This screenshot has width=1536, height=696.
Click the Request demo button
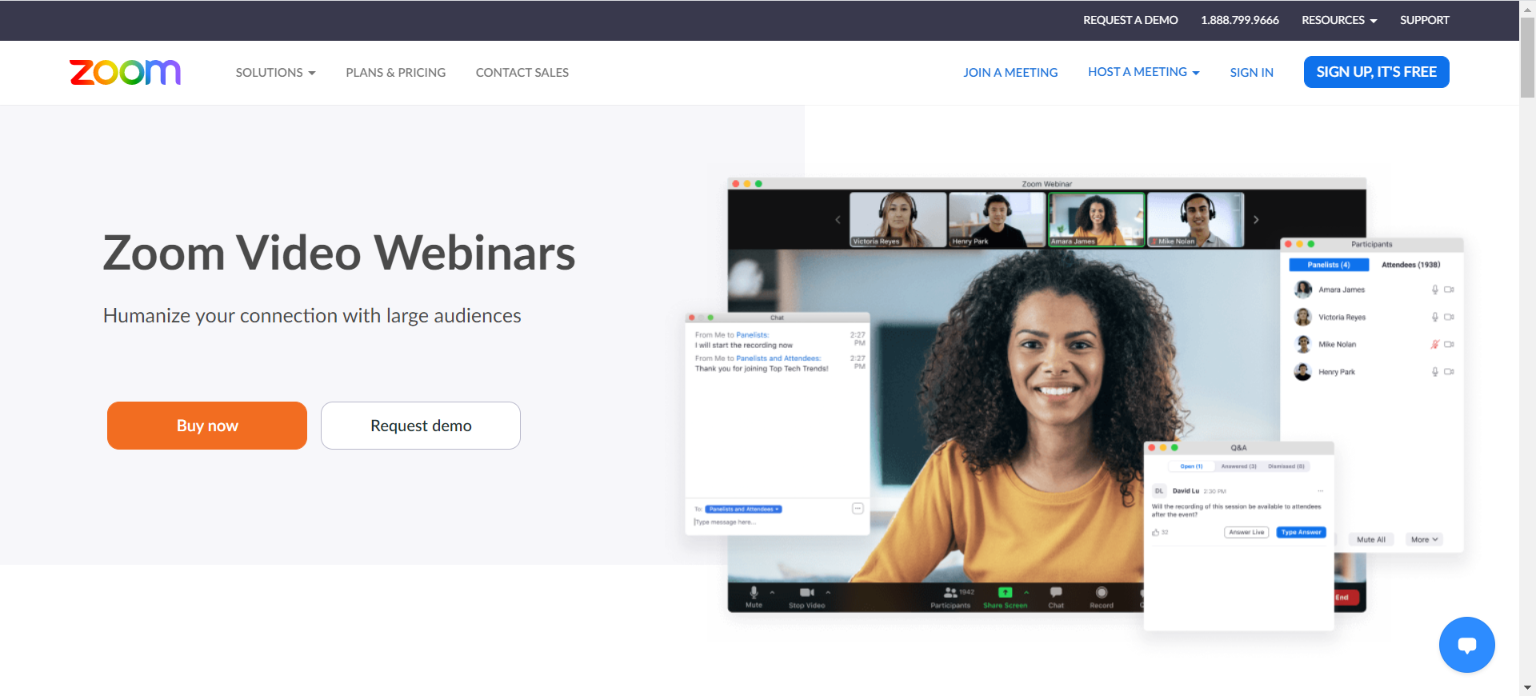(x=420, y=426)
